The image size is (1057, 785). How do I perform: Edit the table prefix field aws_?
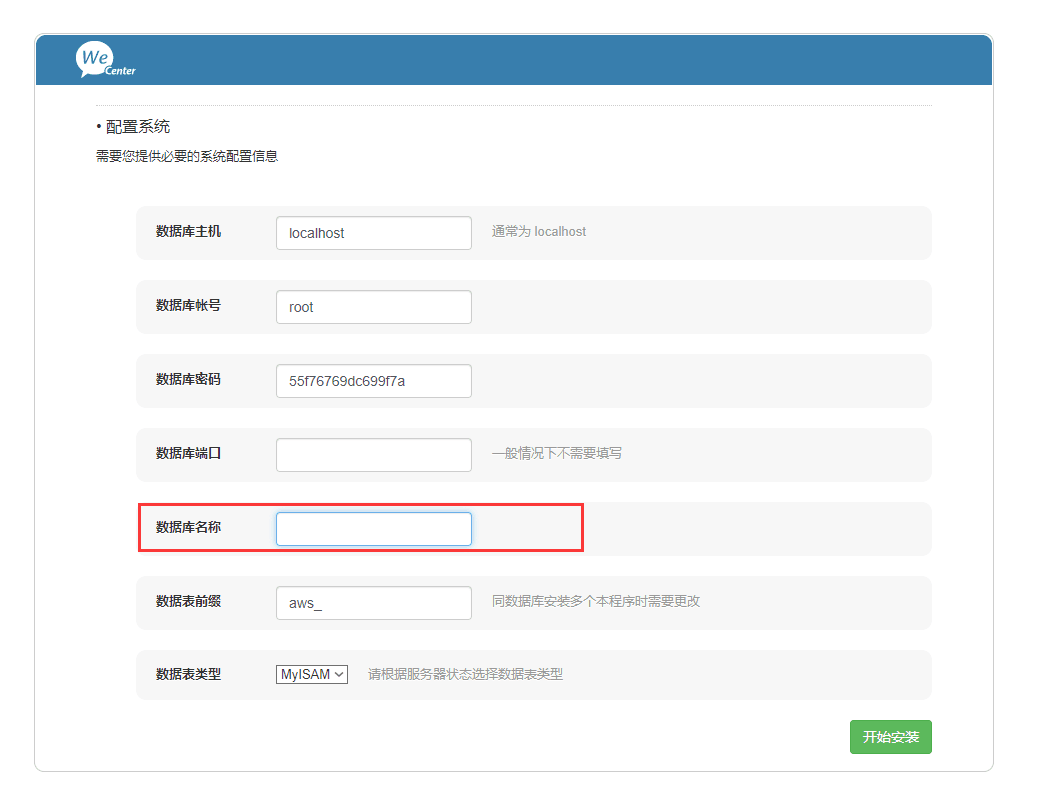coord(373,603)
